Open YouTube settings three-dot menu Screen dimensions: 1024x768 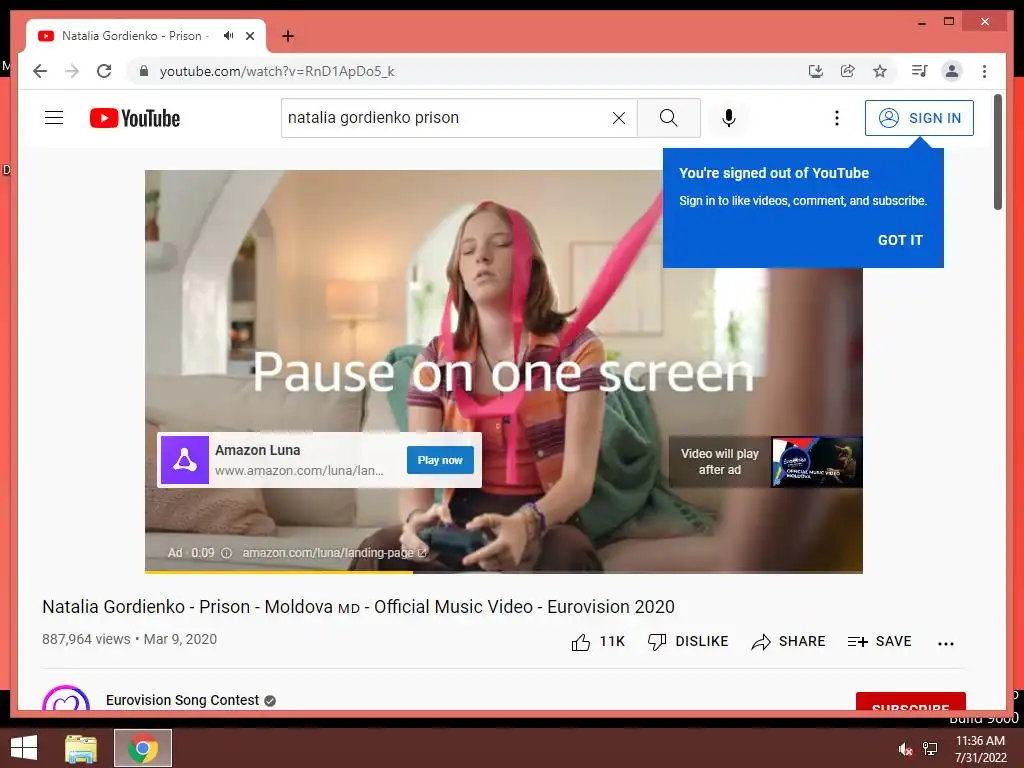(x=837, y=118)
